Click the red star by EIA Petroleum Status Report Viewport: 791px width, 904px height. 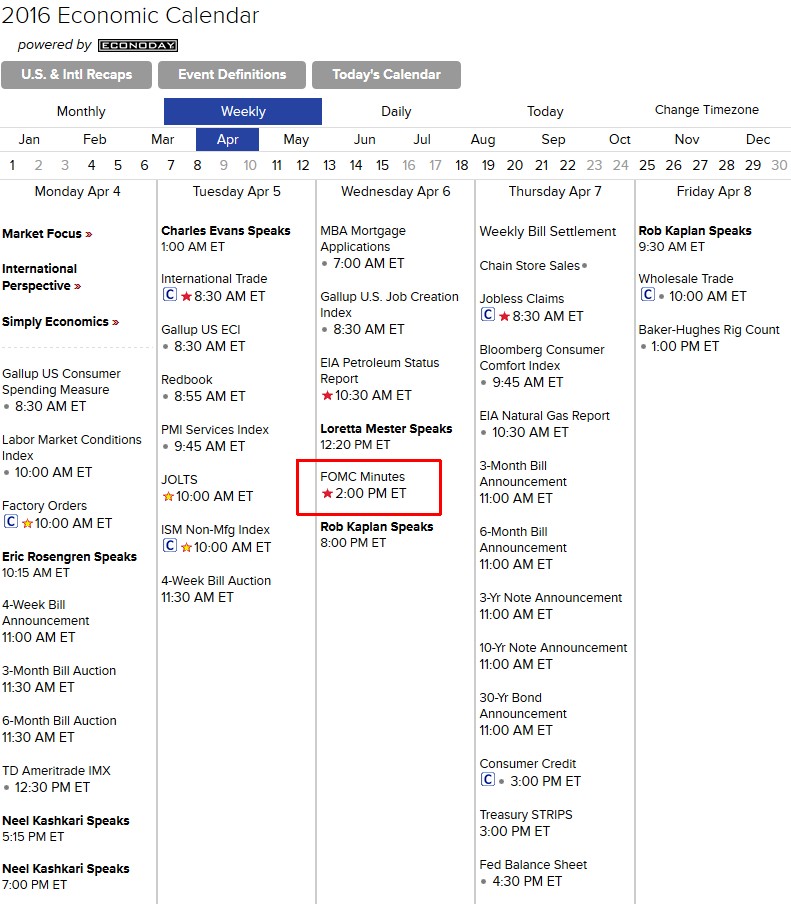327,395
